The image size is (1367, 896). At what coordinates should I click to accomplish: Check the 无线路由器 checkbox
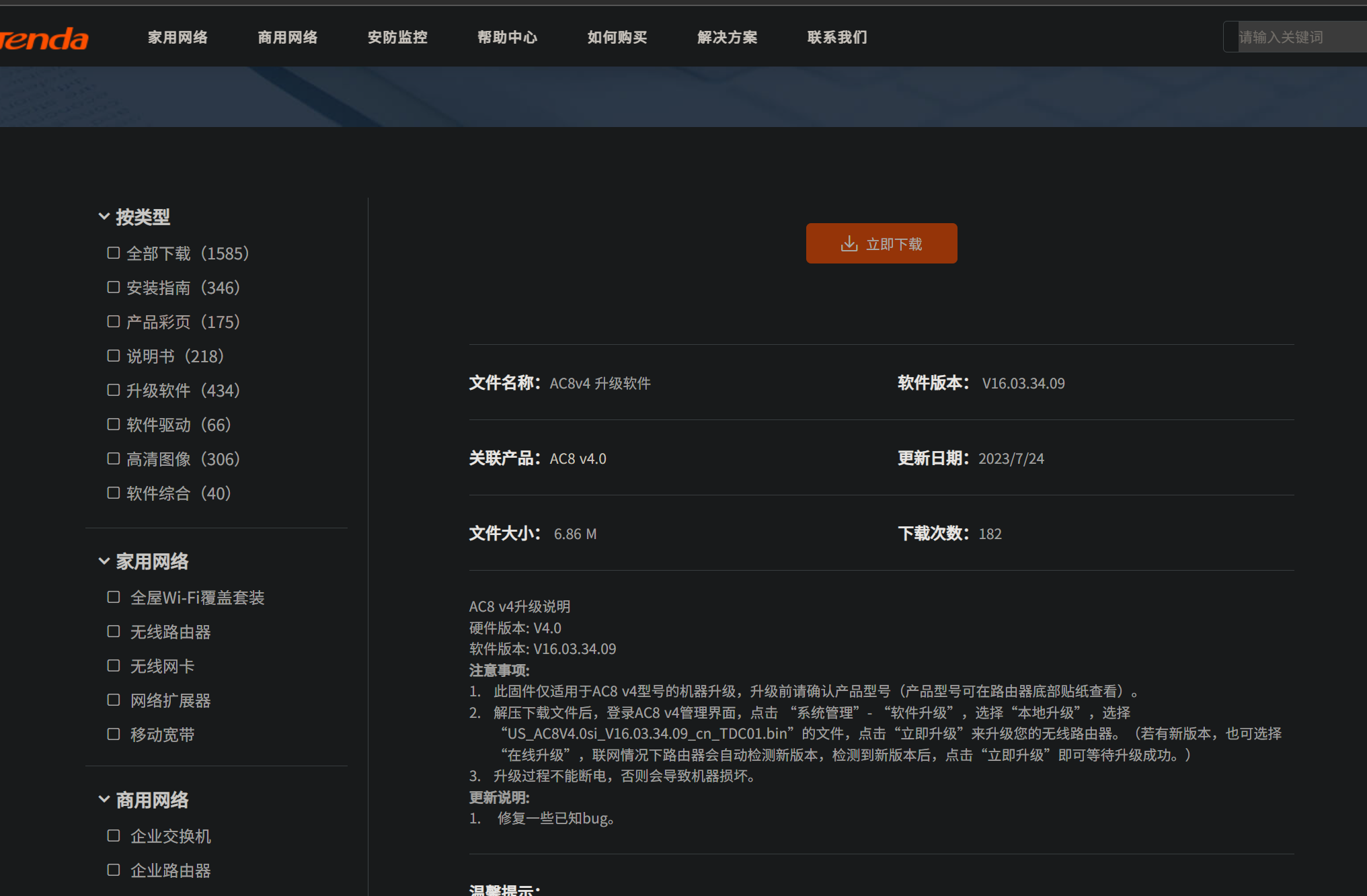pos(114,632)
